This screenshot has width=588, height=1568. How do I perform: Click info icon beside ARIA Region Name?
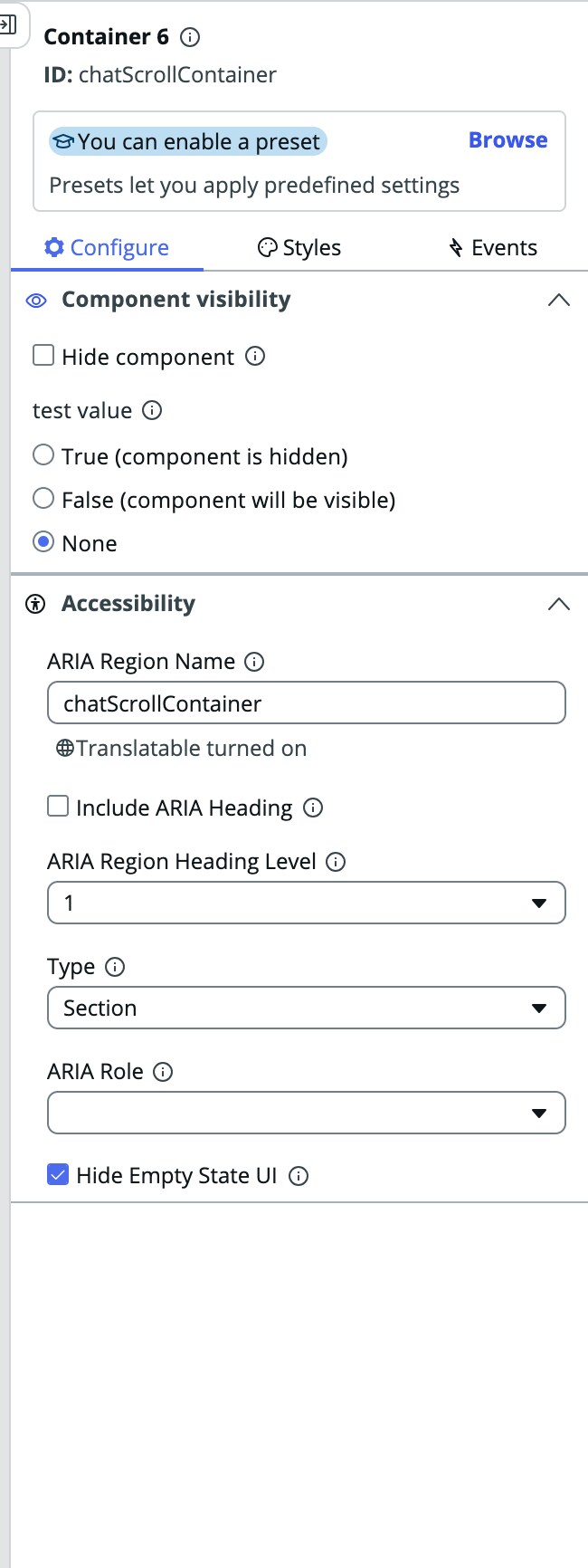(x=255, y=662)
